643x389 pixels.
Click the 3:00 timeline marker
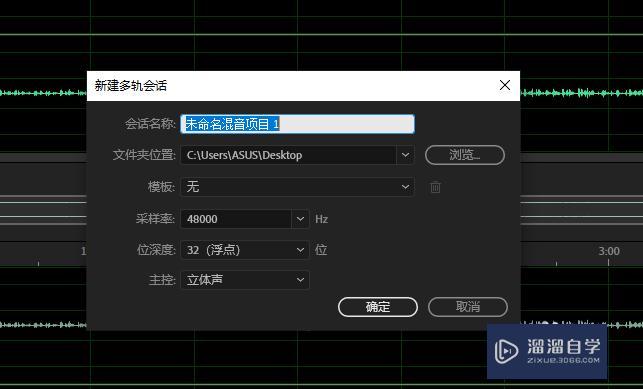click(x=609, y=251)
